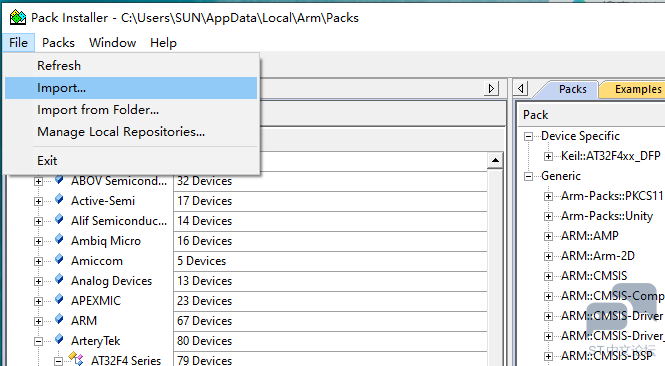The width and height of the screenshot is (665, 366).
Task: Collapse the Generic pack group
Action: coord(528,176)
